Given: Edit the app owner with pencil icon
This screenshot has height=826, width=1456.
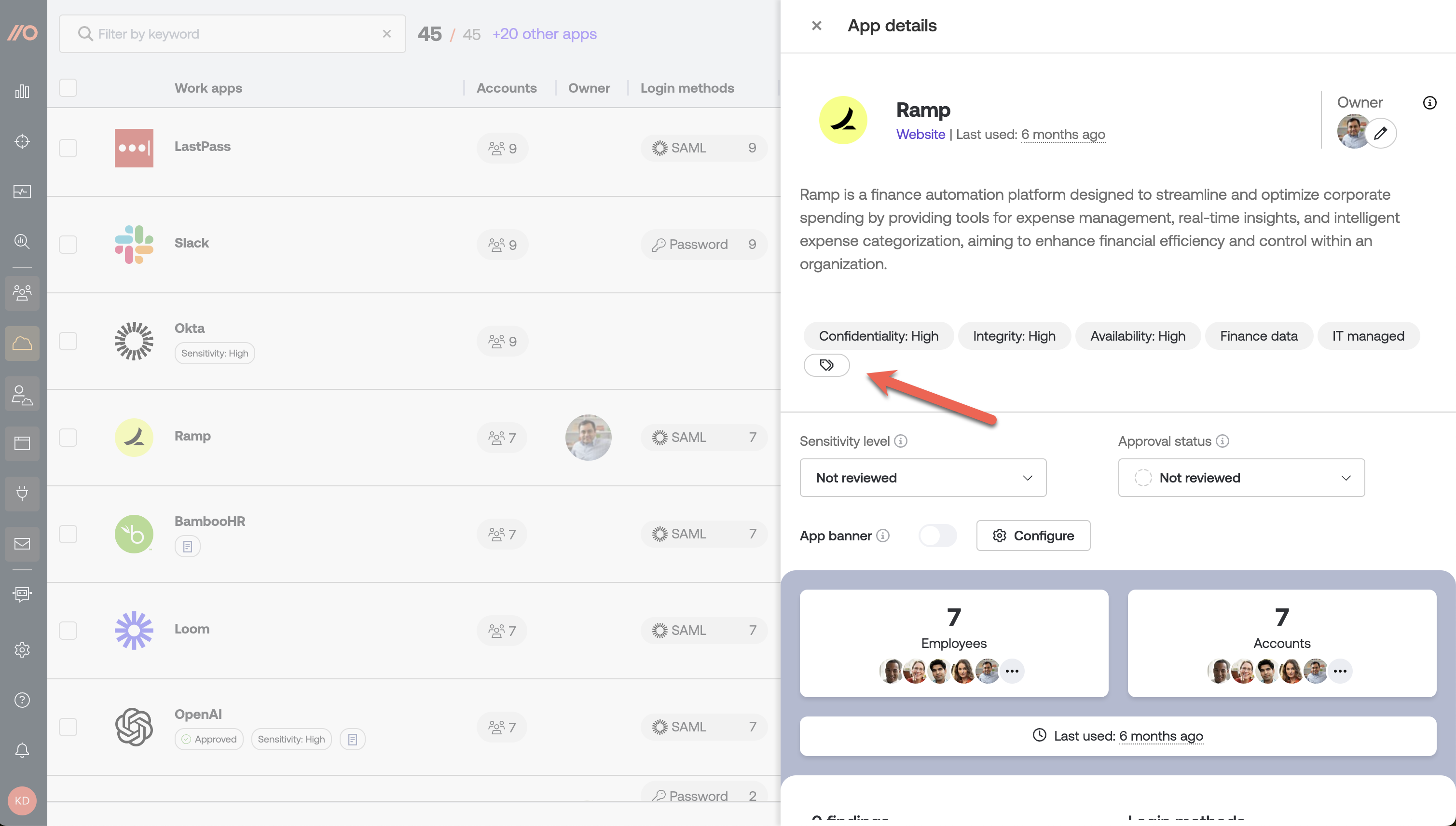Looking at the screenshot, I should click(1381, 133).
